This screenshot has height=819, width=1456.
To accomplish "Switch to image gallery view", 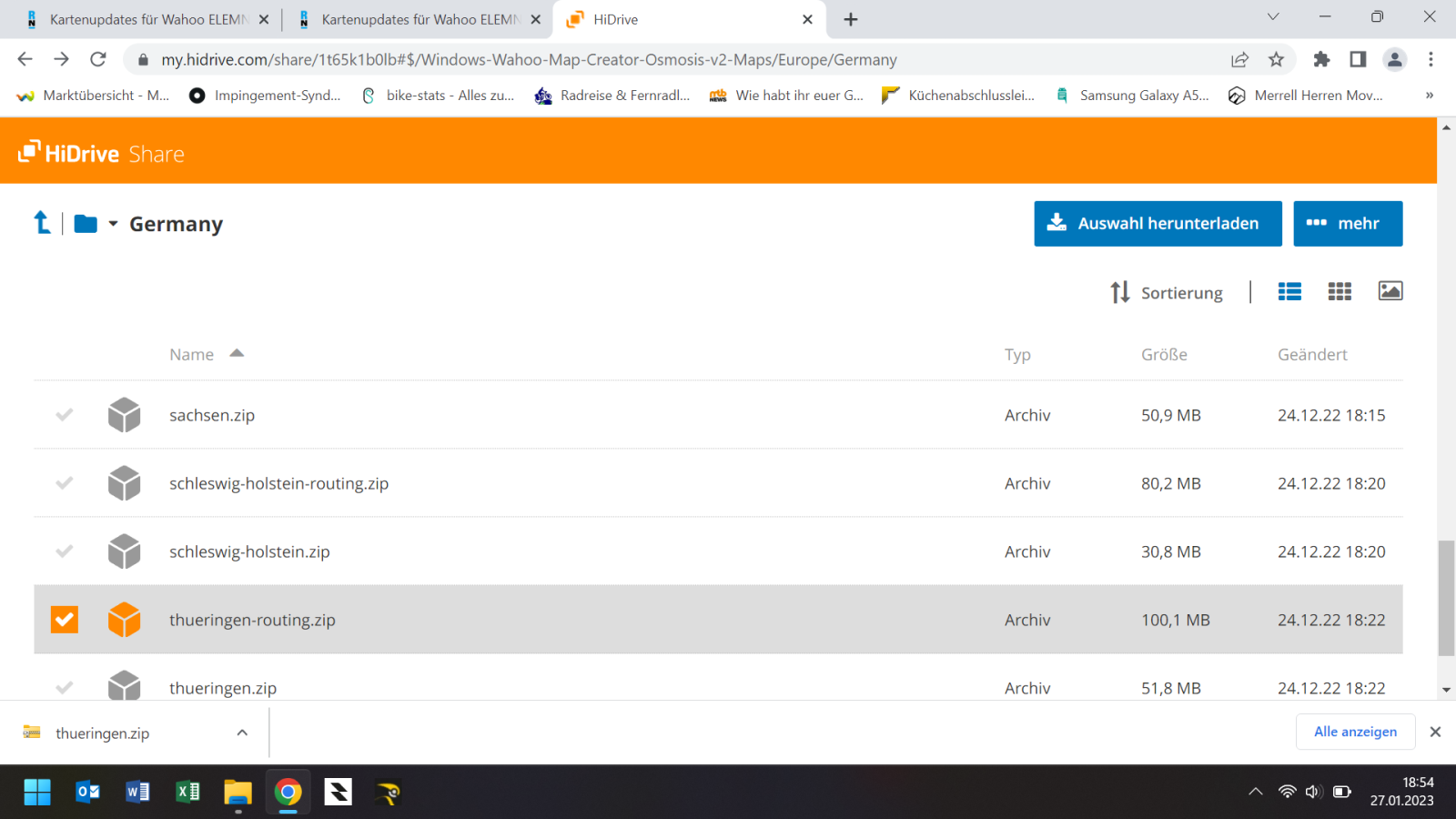I will click(1390, 291).
